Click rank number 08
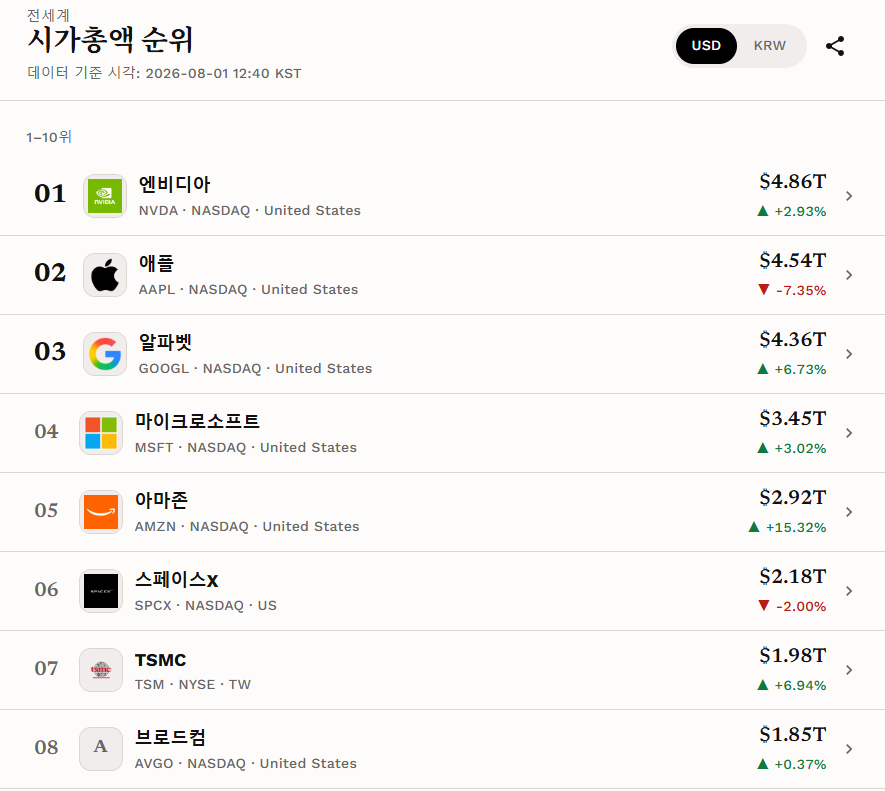Viewport: 885px width, 791px height. tap(46, 748)
